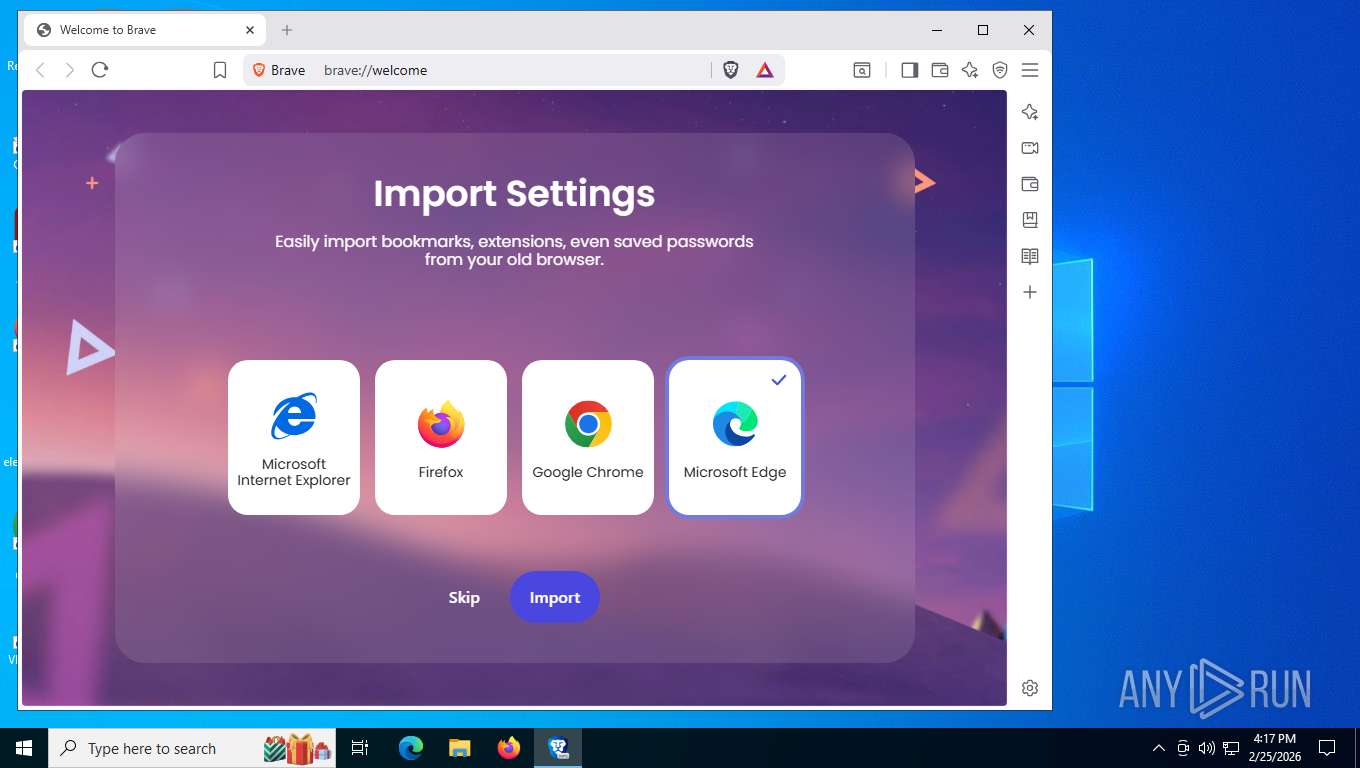Bookmark this page with bookmark icon

coord(220,70)
